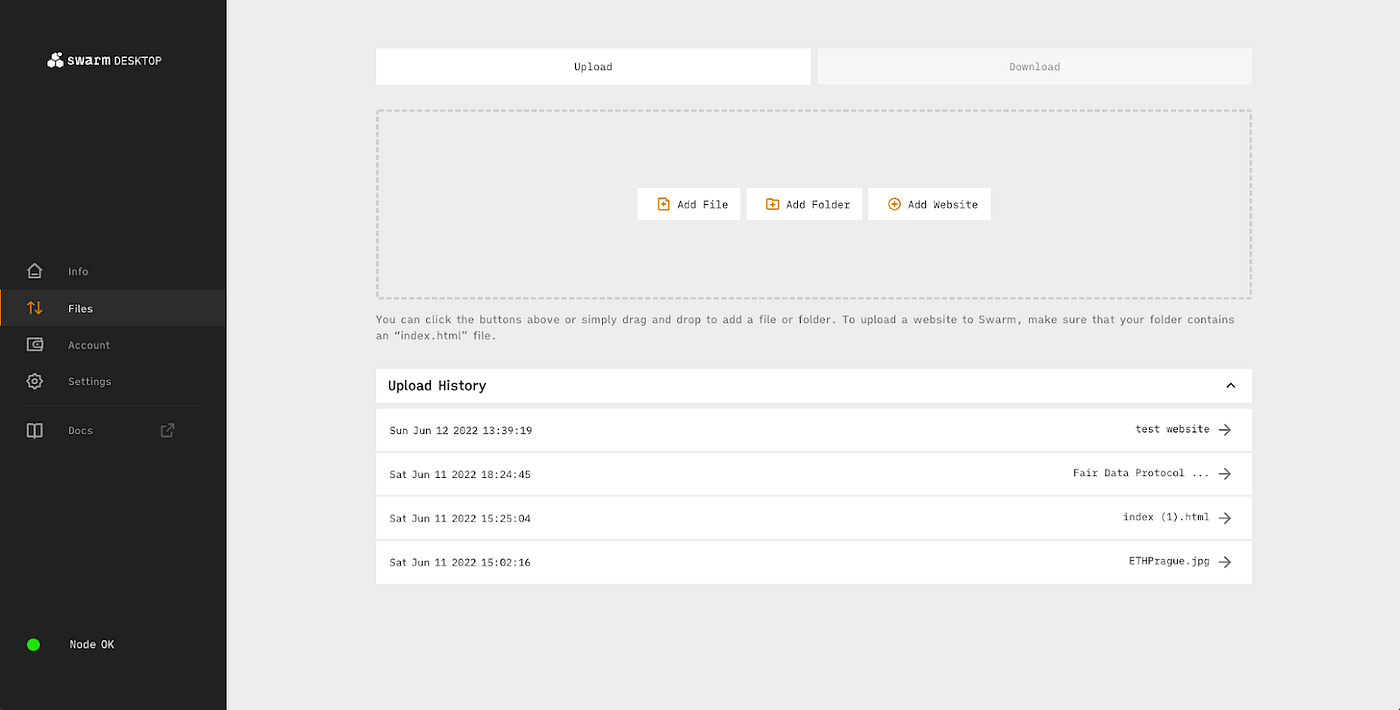Open test website entry arrow
Image resolution: width=1400 pixels, height=710 pixels.
[x=1225, y=430]
